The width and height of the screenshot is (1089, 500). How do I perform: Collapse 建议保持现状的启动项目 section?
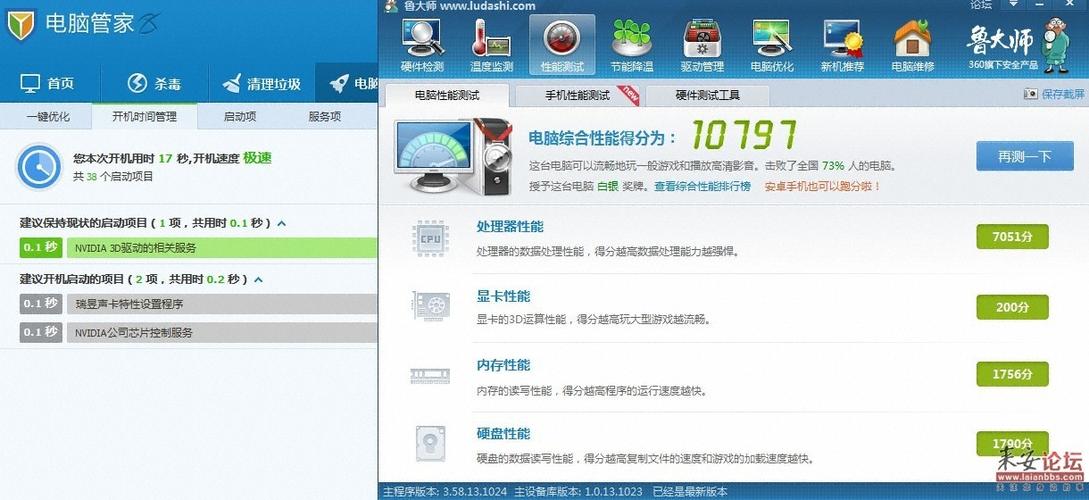pyautogui.click(x=281, y=224)
